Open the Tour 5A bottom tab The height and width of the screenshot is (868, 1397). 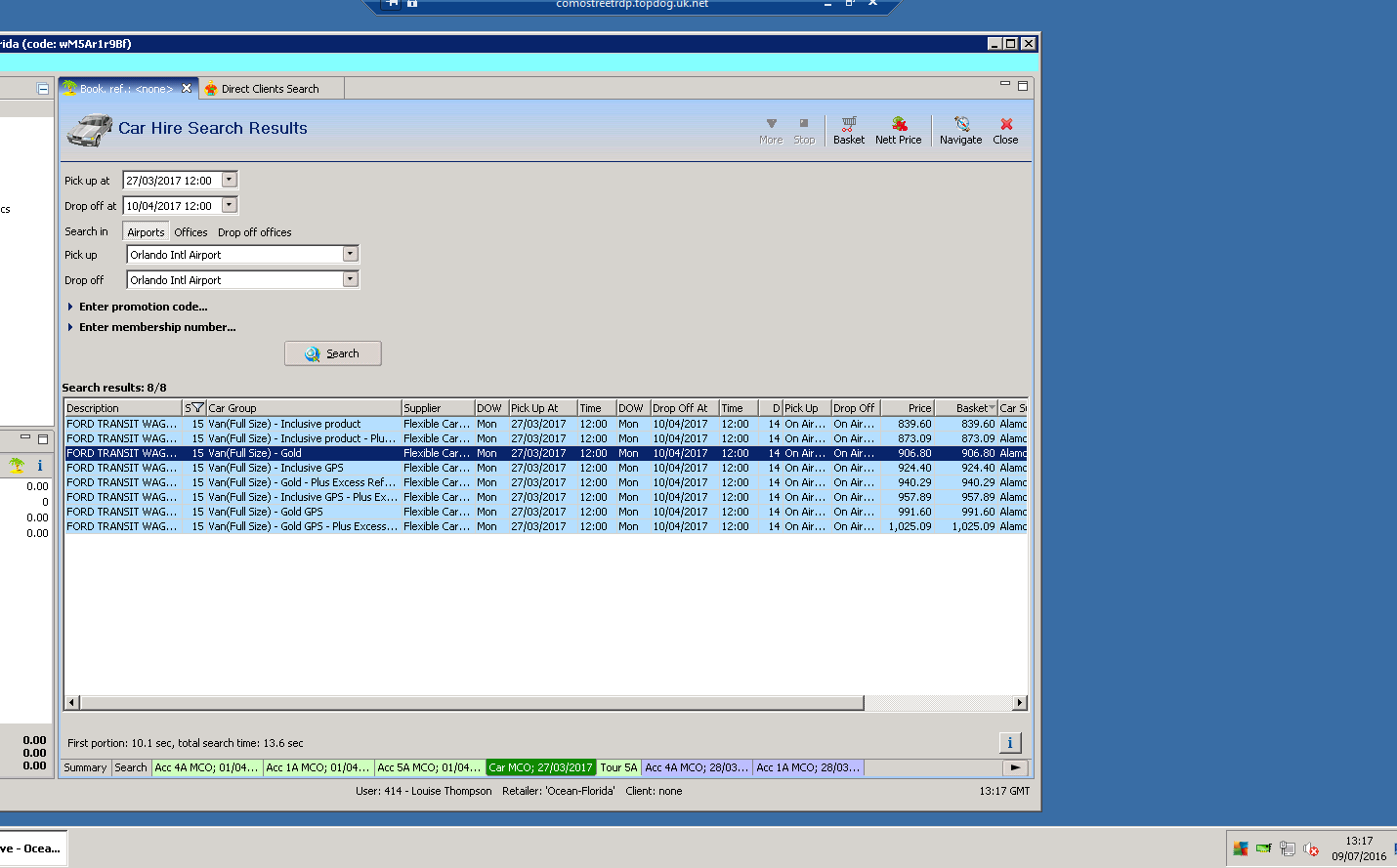tap(618, 767)
